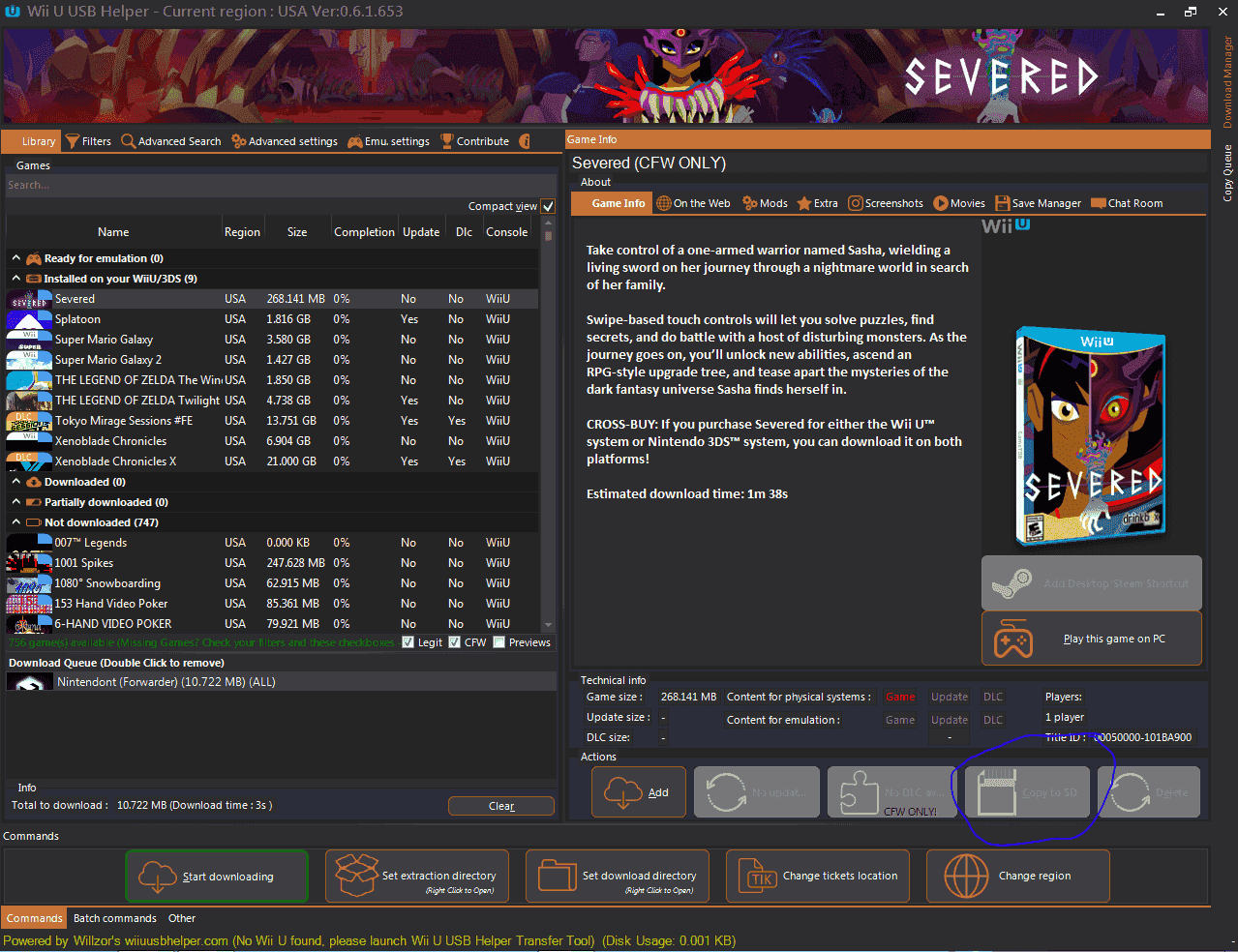Click the red Game physical content label
The width and height of the screenshot is (1238, 952).
[x=900, y=697]
